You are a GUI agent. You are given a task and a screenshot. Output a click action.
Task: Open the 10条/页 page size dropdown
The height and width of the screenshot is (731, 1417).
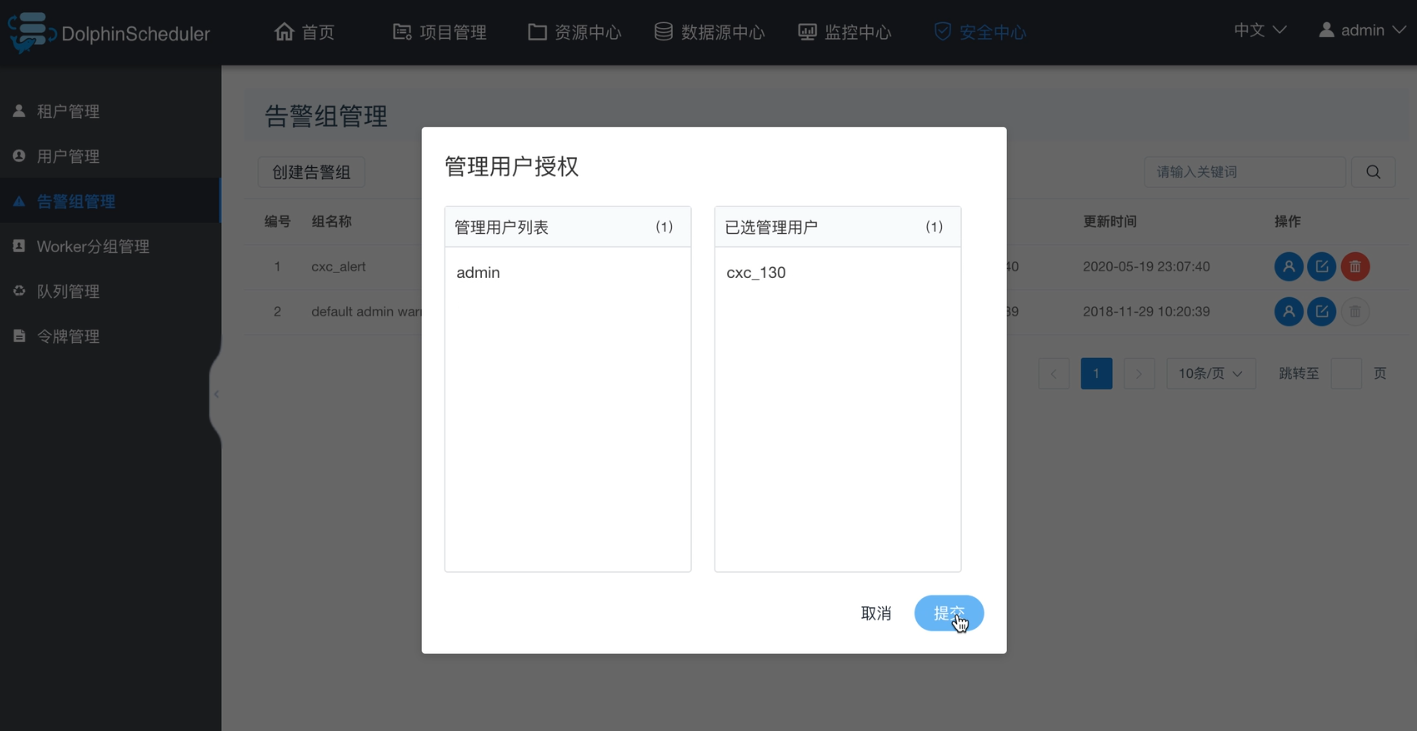click(1210, 373)
